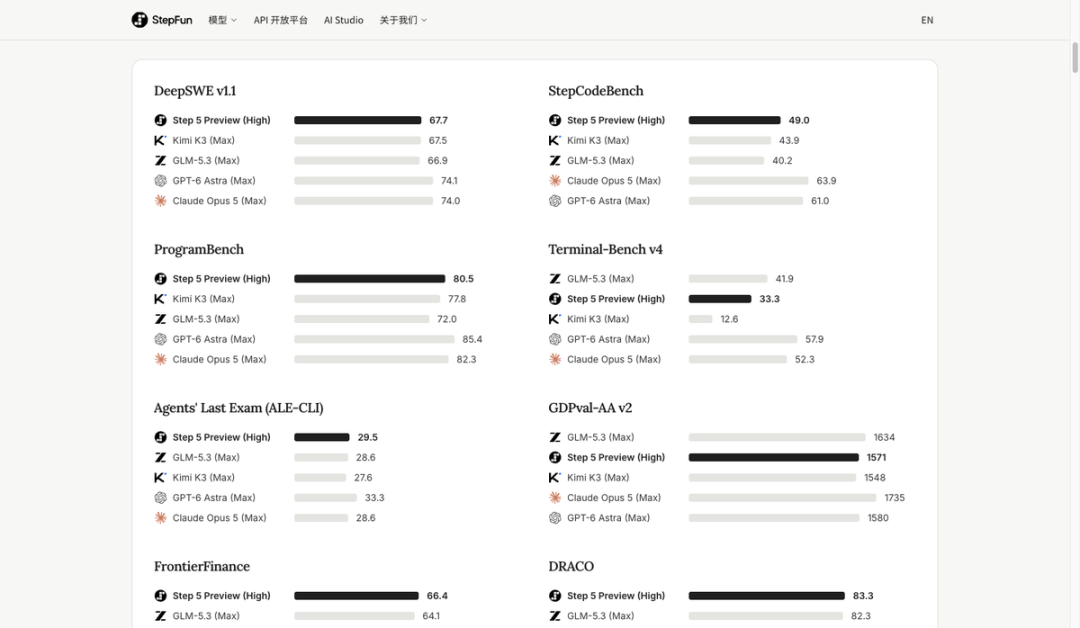1080x628 pixels.
Task: Click the DRACO heading
Action: pos(571,566)
